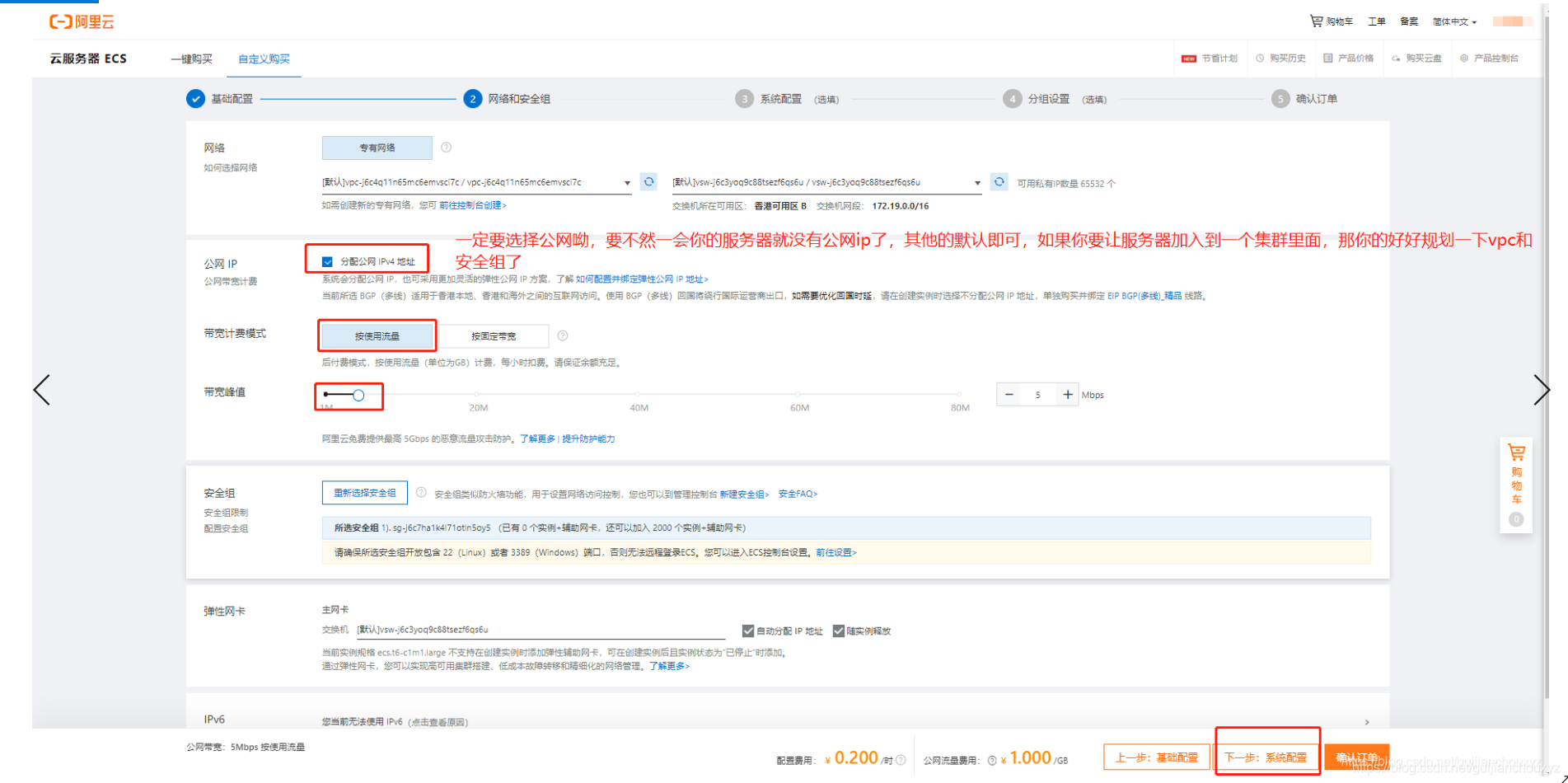Click 下一步: 系统配置 button
The width and height of the screenshot is (1568, 783).
pyautogui.click(x=1266, y=757)
